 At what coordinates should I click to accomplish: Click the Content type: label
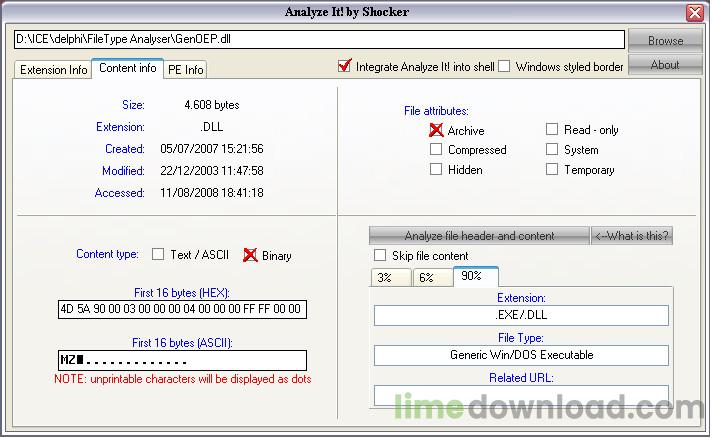(x=107, y=254)
